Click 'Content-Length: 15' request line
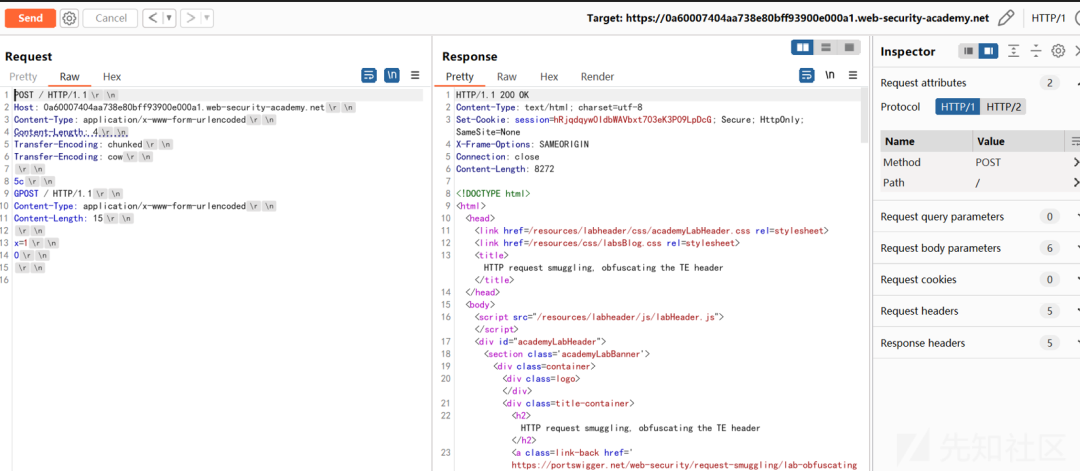Viewport: 1080px width, 471px height. tap(73, 219)
